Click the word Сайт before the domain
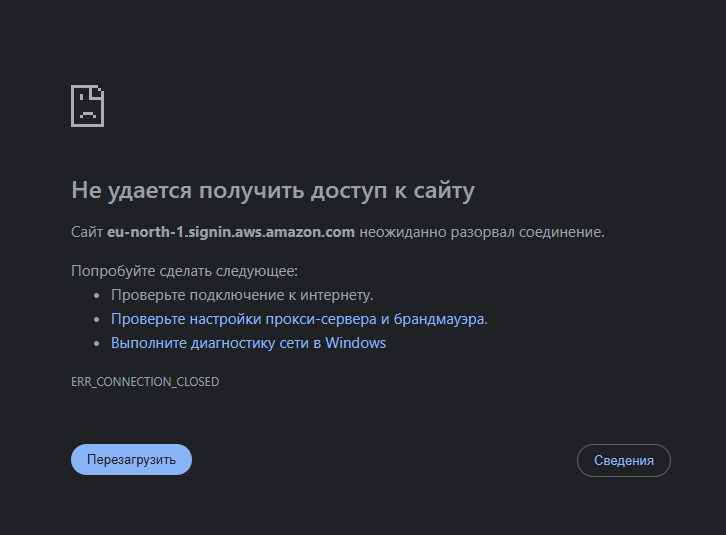The image size is (726, 535). (x=87, y=232)
